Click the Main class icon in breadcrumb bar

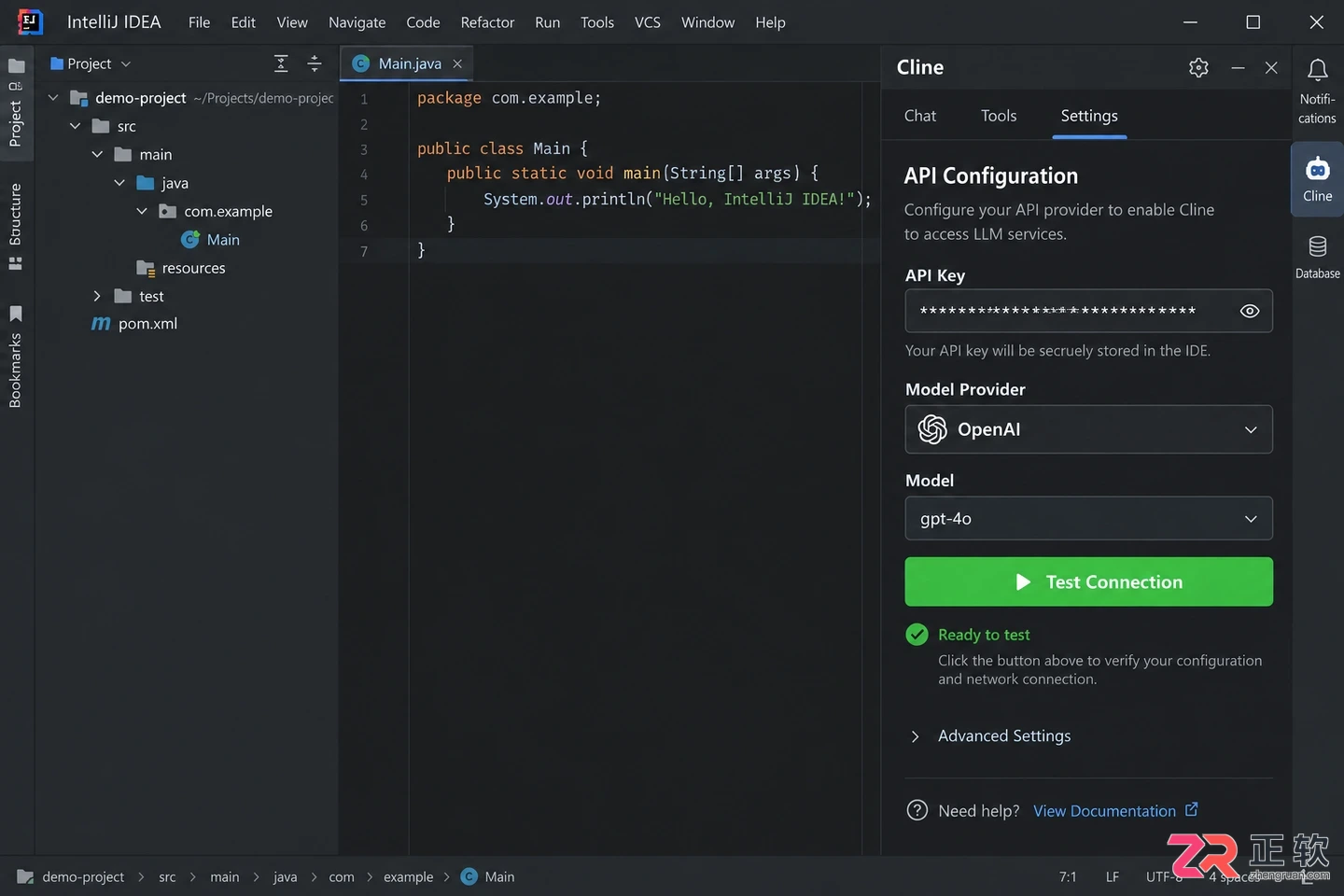click(469, 876)
